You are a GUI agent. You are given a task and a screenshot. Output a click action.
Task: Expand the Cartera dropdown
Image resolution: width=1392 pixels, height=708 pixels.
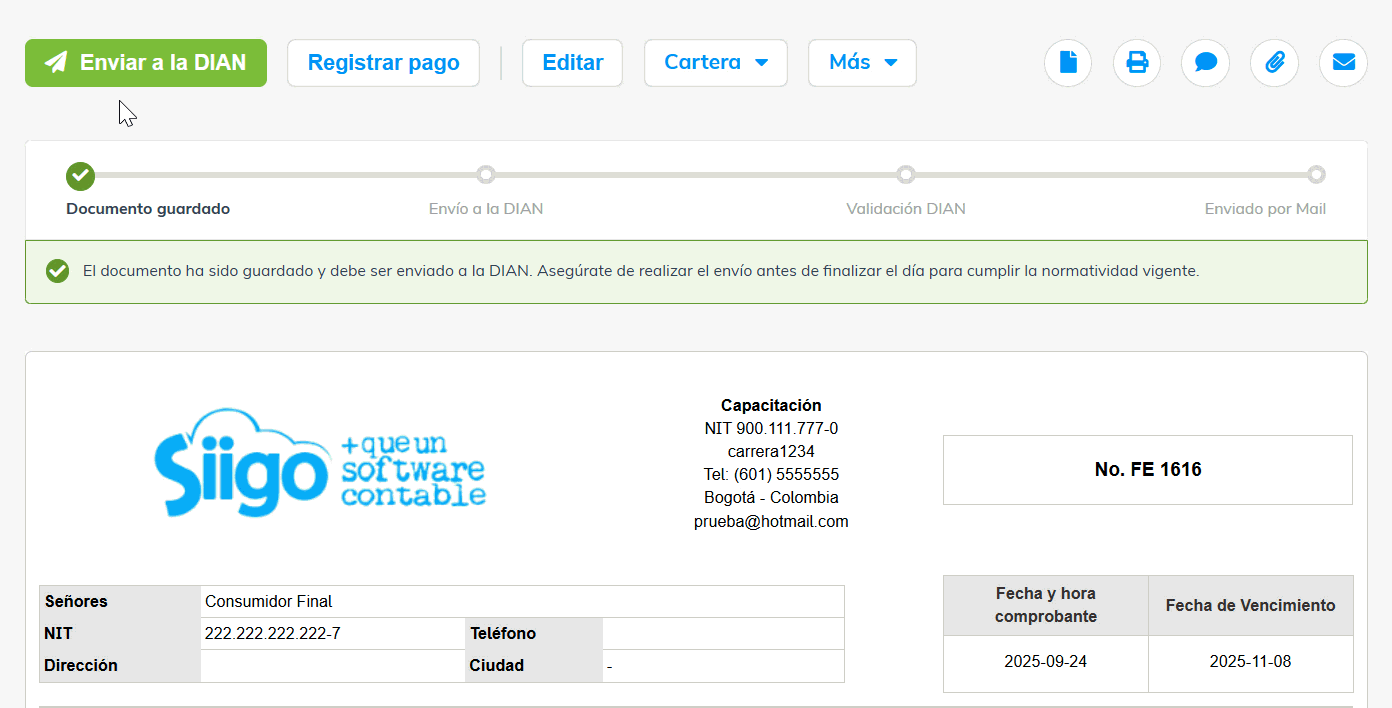pyautogui.click(x=716, y=63)
